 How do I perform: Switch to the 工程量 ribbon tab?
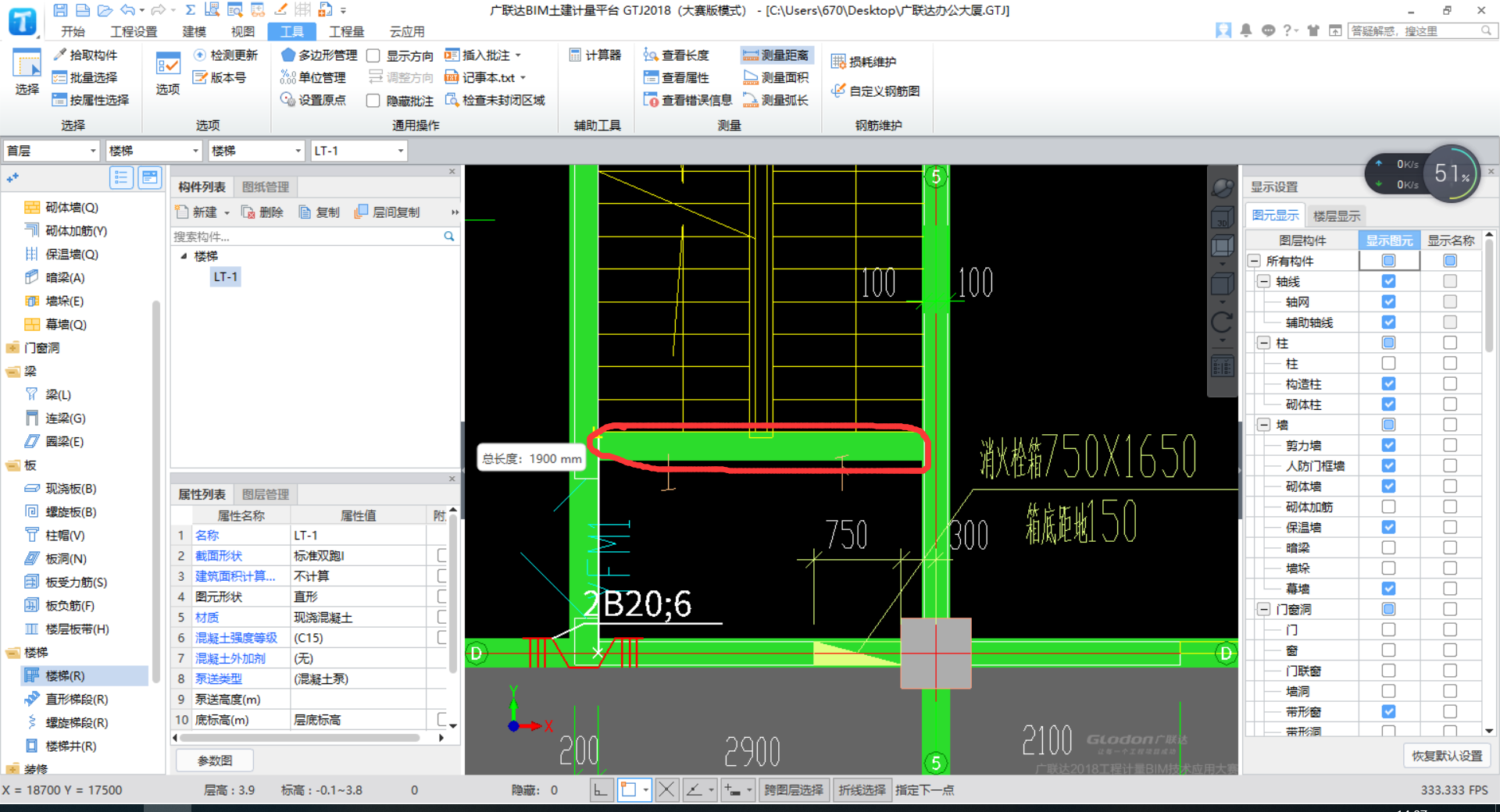(346, 31)
